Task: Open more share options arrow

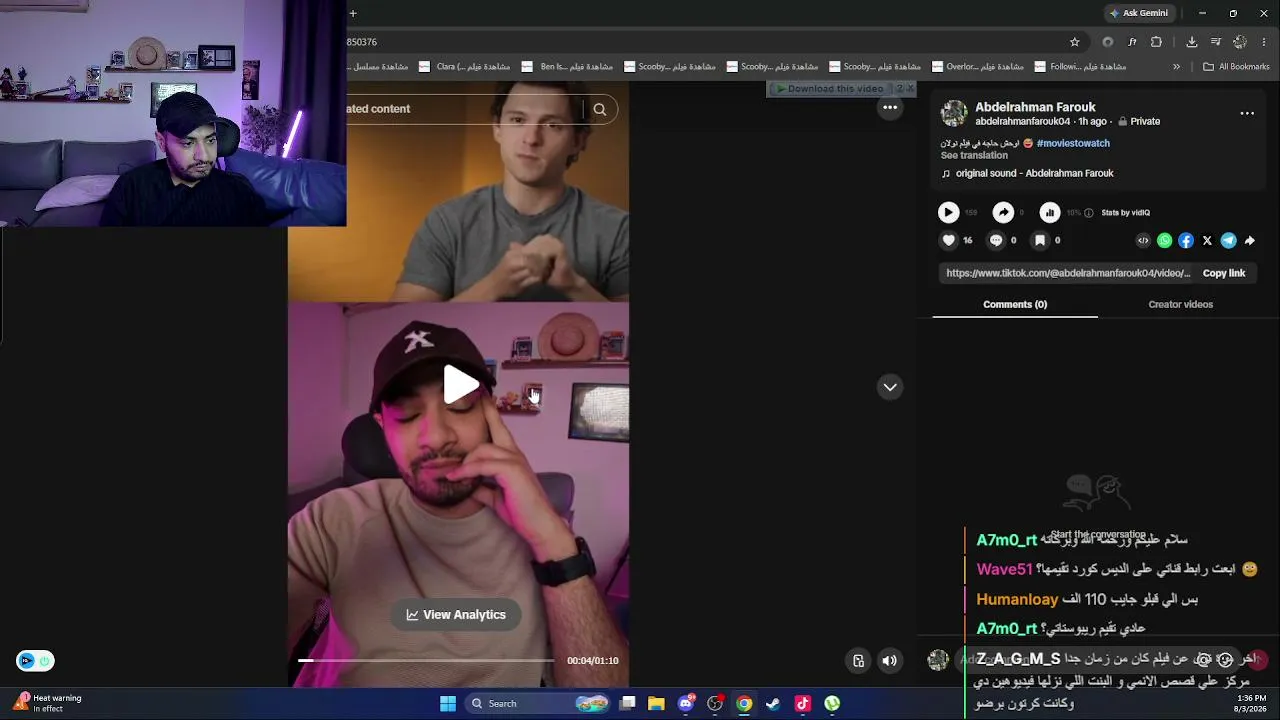Action: click(x=1250, y=240)
